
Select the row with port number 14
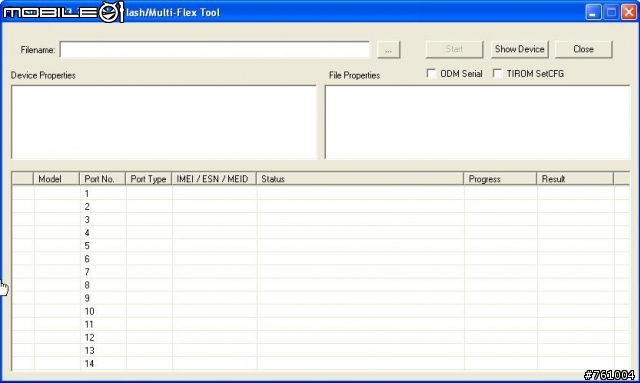click(321, 363)
